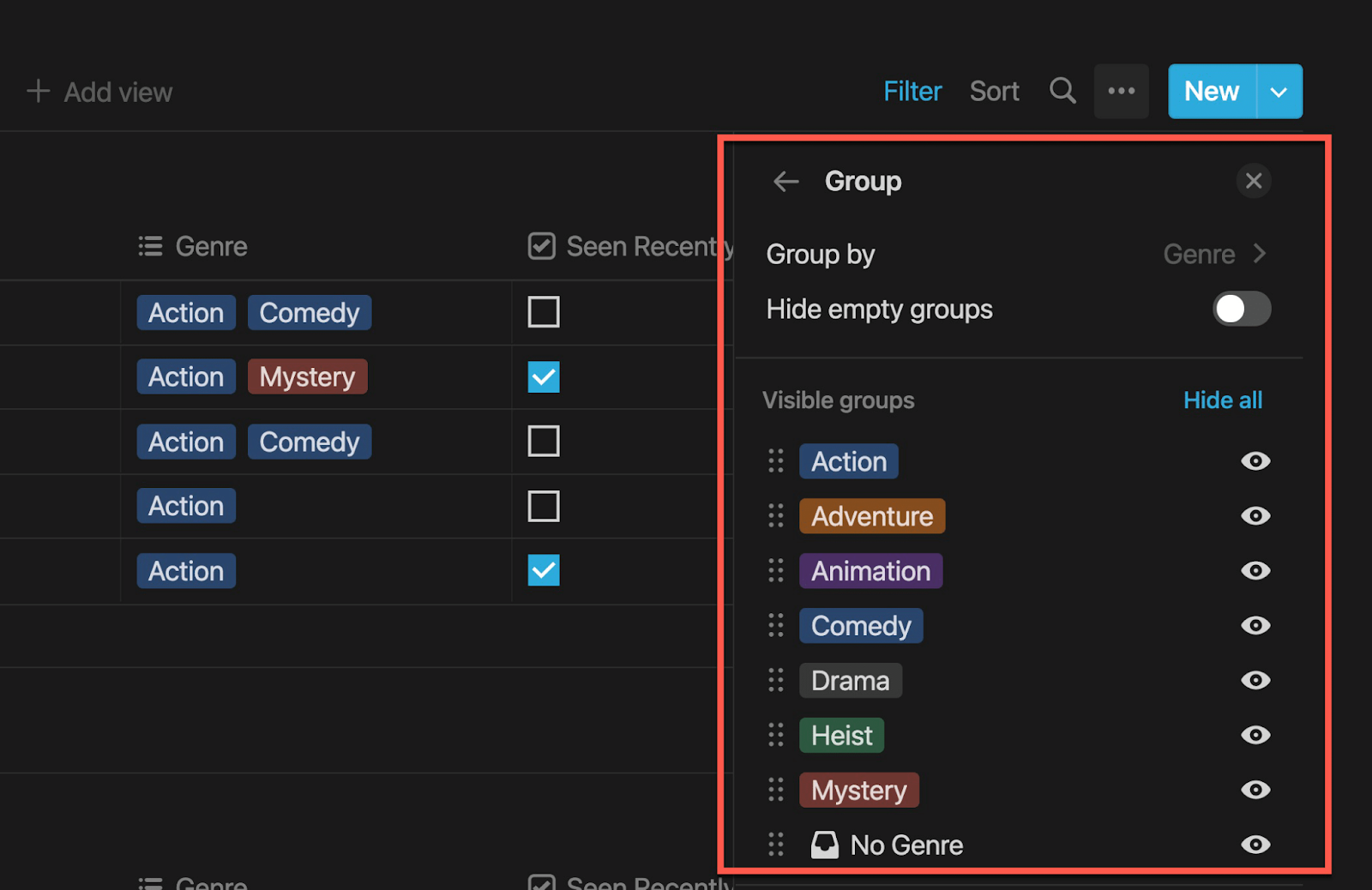Click the New button

pyautogui.click(x=1212, y=91)
